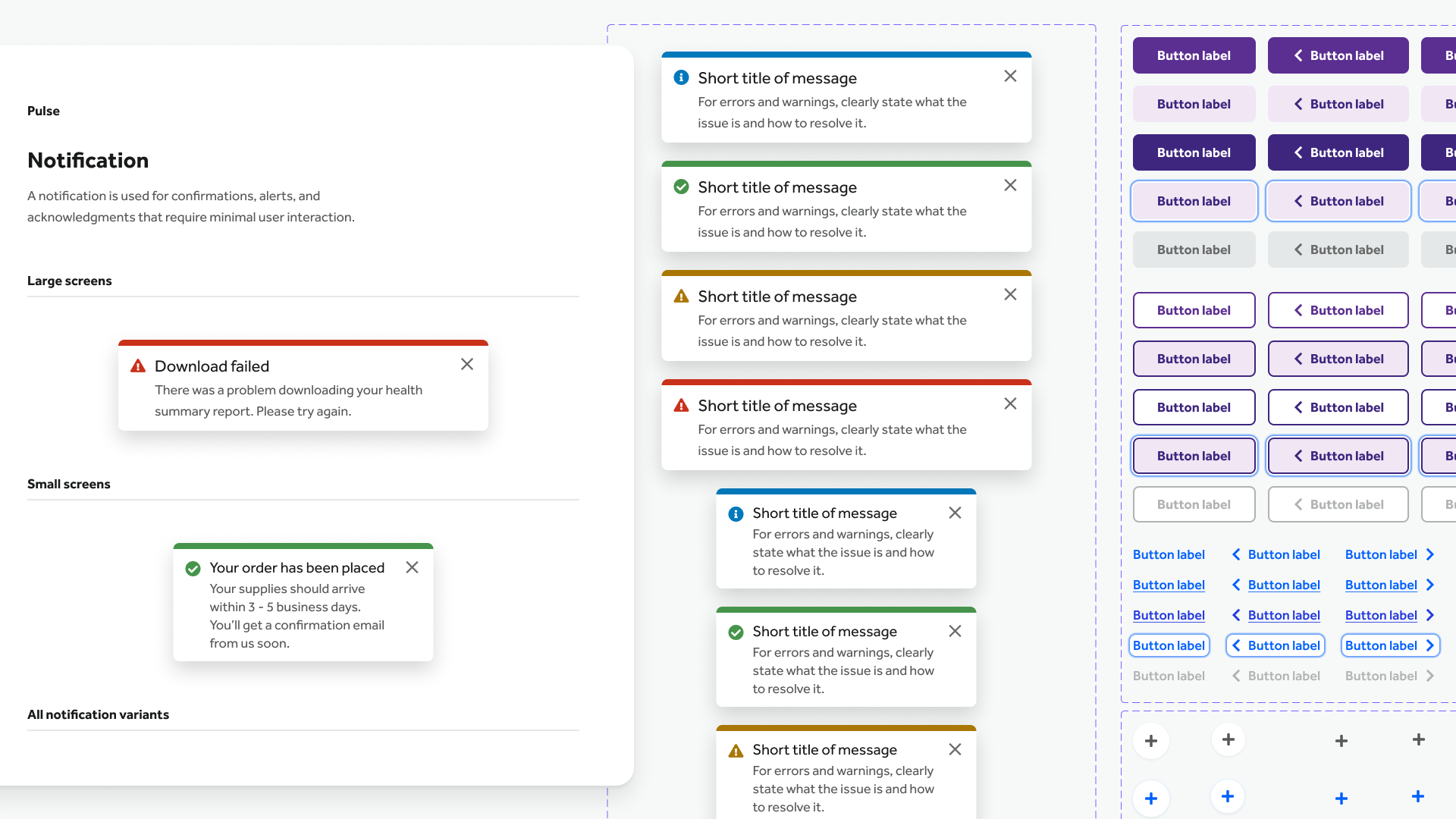Close the small amber warning notification
The height and width of the screenshot is (819, 1456).
955,750
